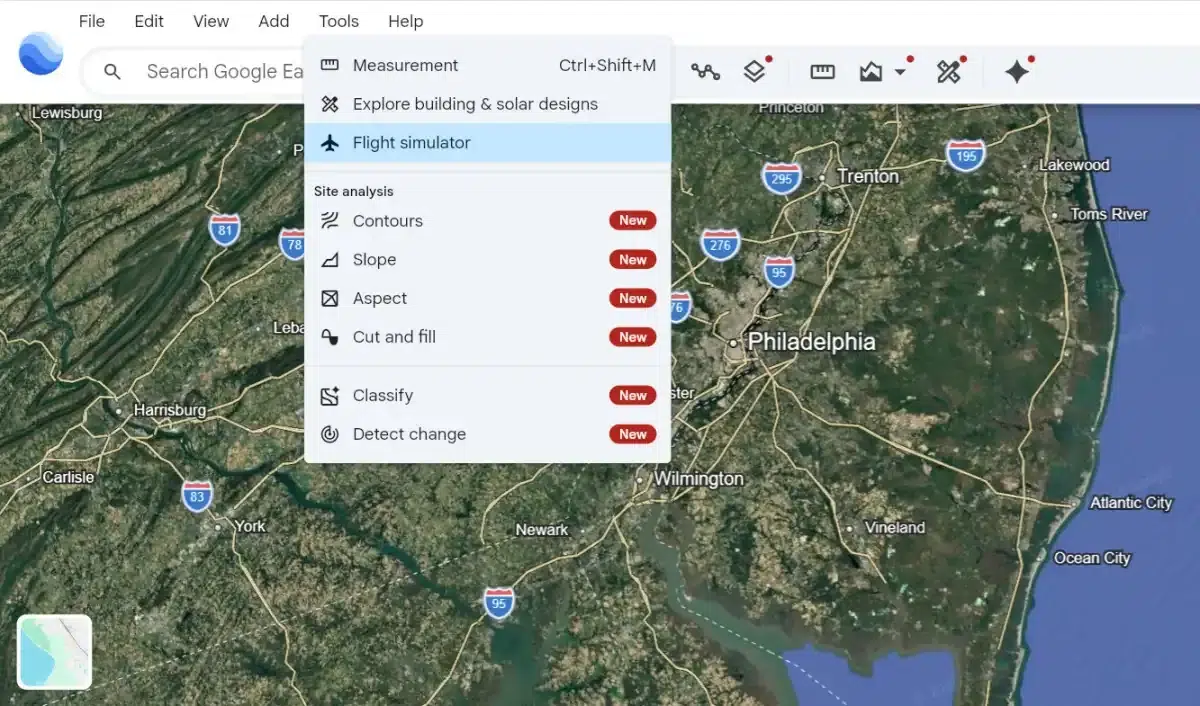Select Cut and fill option
This screenshot has width=1200, height=706.
[488, 337]
